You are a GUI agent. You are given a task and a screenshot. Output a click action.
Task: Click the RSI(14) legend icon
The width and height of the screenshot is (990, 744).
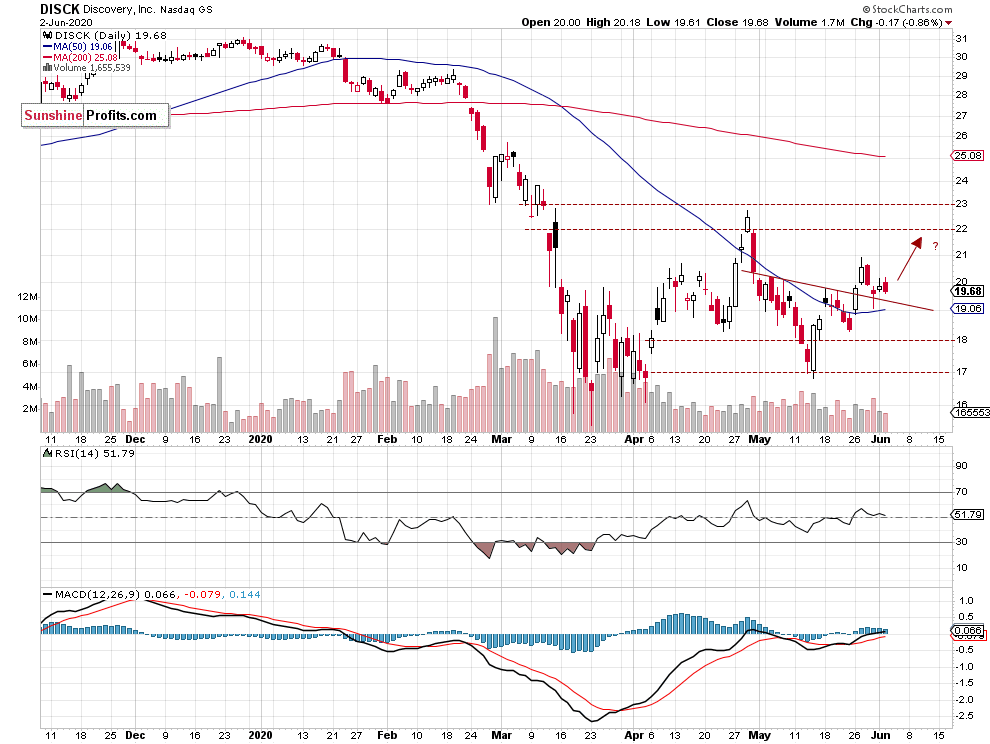[x=47, y=453]
